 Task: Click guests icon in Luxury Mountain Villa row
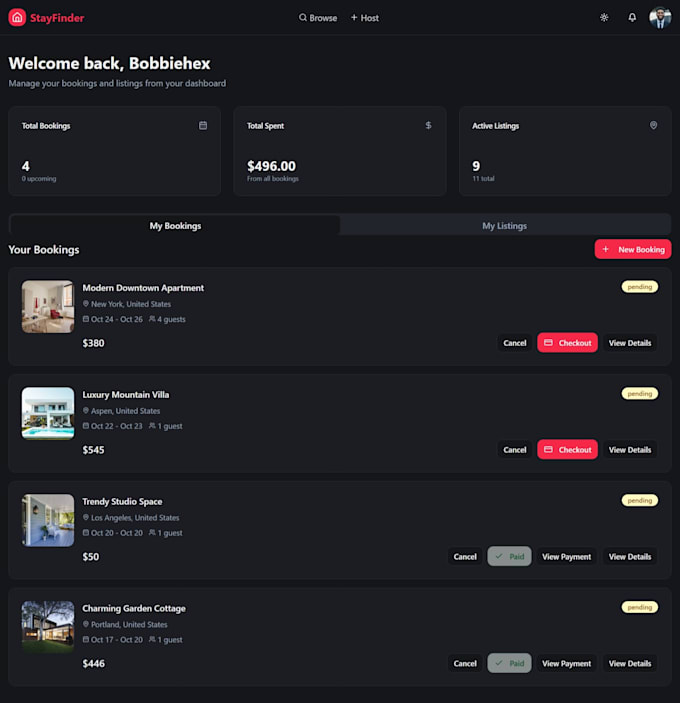[x=152, y=425]
